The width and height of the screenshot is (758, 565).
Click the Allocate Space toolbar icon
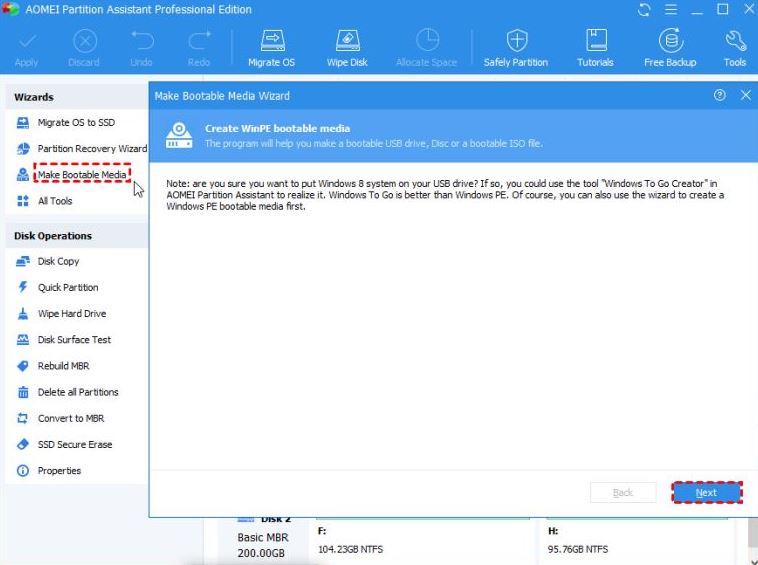click(428, 40)
